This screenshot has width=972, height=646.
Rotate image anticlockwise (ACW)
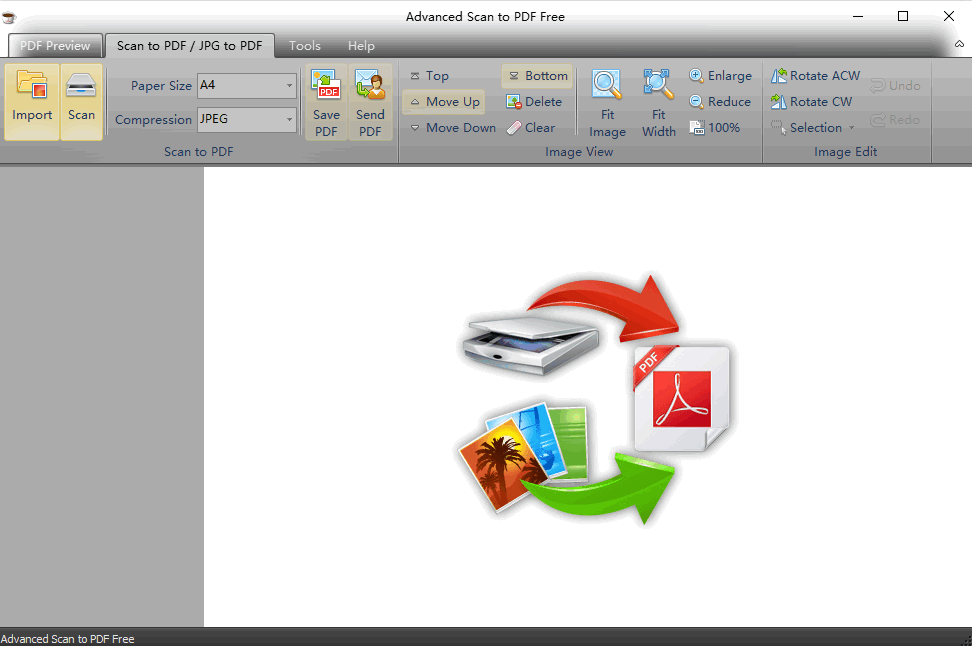point(815,76)
